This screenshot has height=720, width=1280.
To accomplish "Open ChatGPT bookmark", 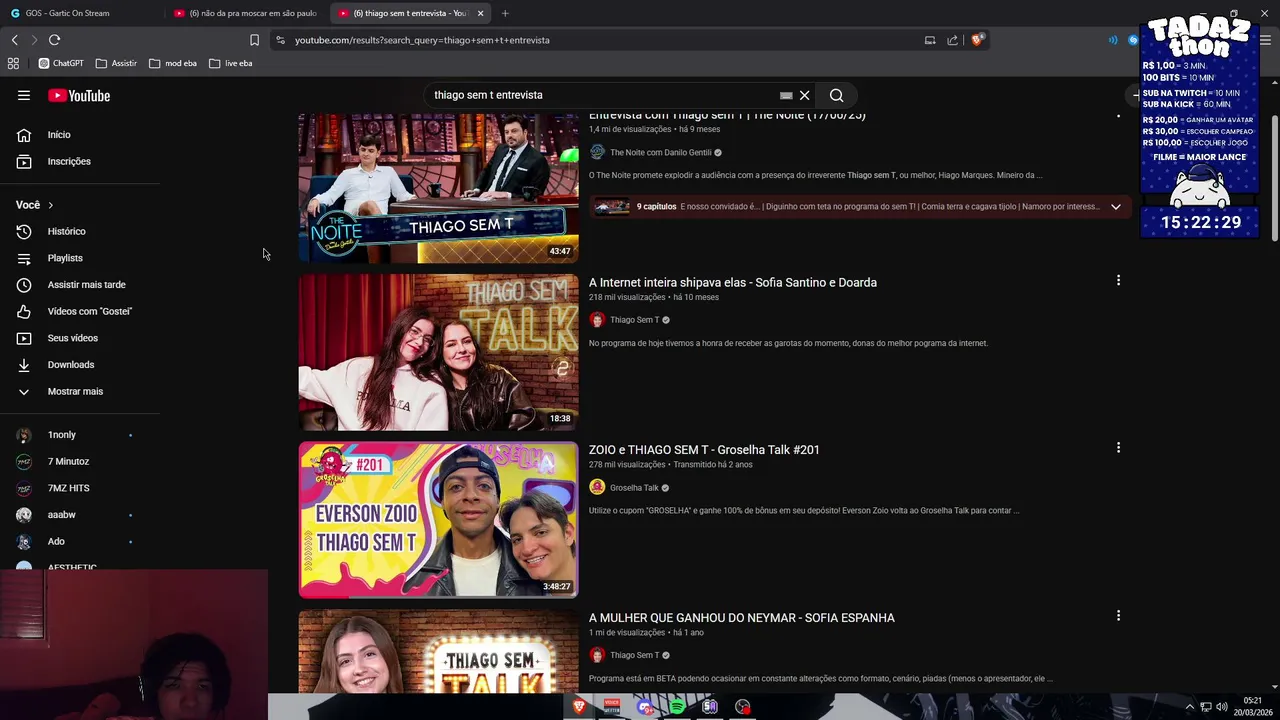I will [61, 63].
